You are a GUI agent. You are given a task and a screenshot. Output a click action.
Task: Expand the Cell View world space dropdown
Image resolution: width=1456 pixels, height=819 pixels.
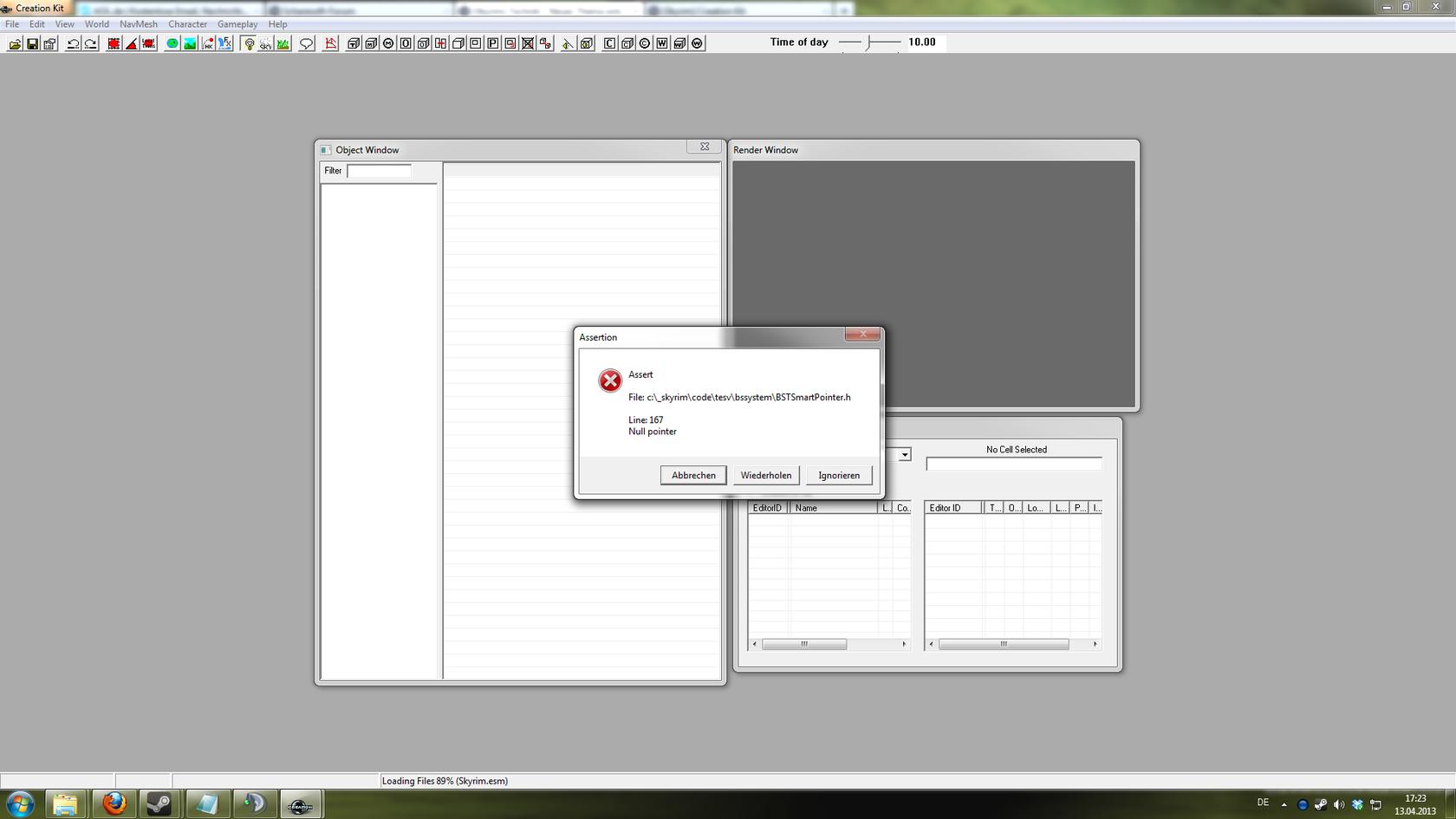[x=904, y=455]
